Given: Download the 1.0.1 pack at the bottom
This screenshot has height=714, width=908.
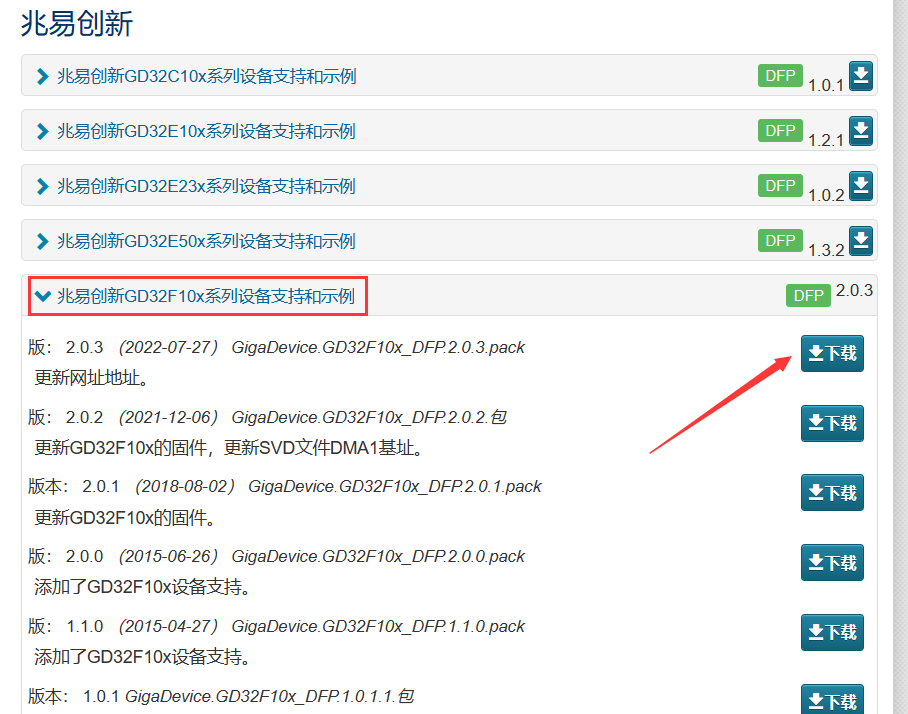Looking at the screenshot, I should click(832, 699).
